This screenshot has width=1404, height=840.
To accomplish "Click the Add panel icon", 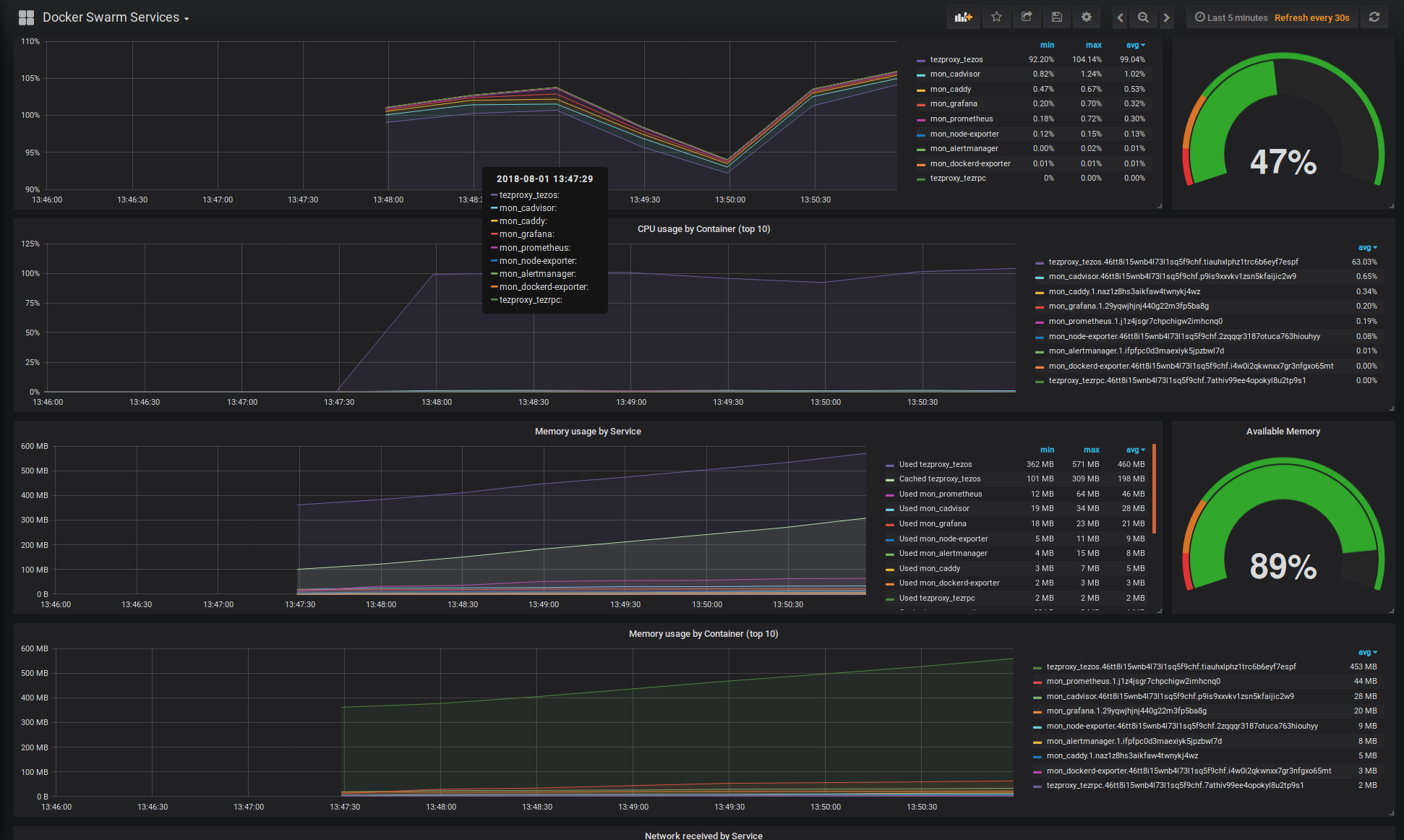I will 963,17.
